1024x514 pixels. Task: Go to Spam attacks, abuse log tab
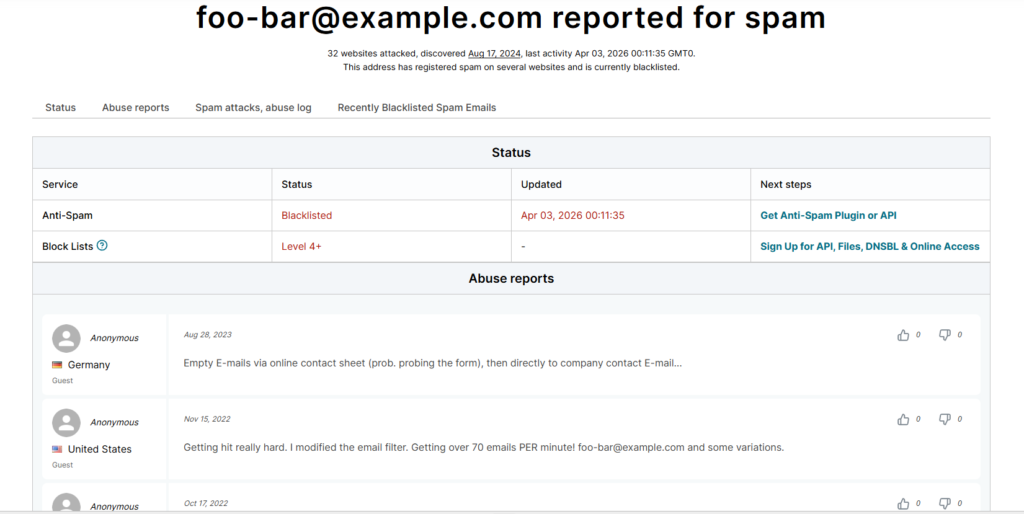pyautogui.click(x=253, y=107)
